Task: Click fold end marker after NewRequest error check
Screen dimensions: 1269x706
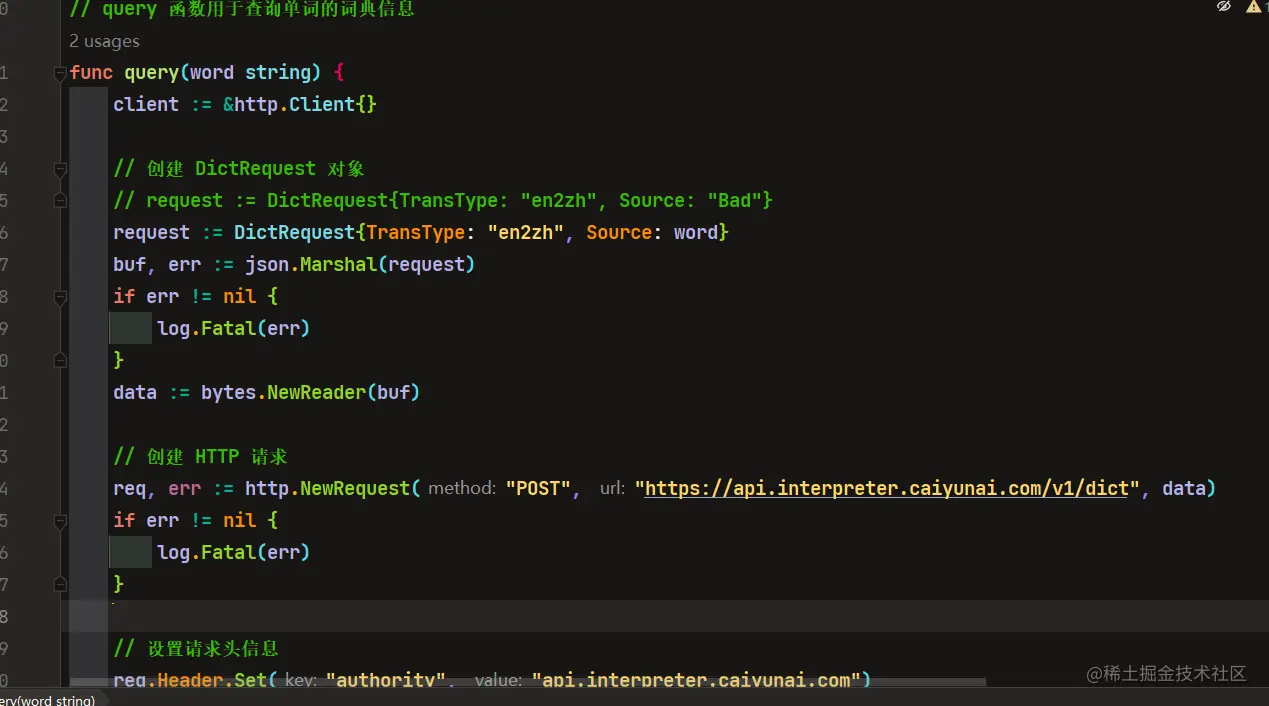Action: [x=60, y=584]
